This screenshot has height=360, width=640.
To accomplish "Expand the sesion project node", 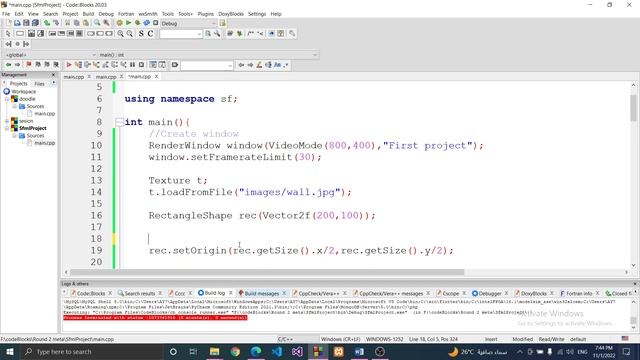I will coord(7,121).
